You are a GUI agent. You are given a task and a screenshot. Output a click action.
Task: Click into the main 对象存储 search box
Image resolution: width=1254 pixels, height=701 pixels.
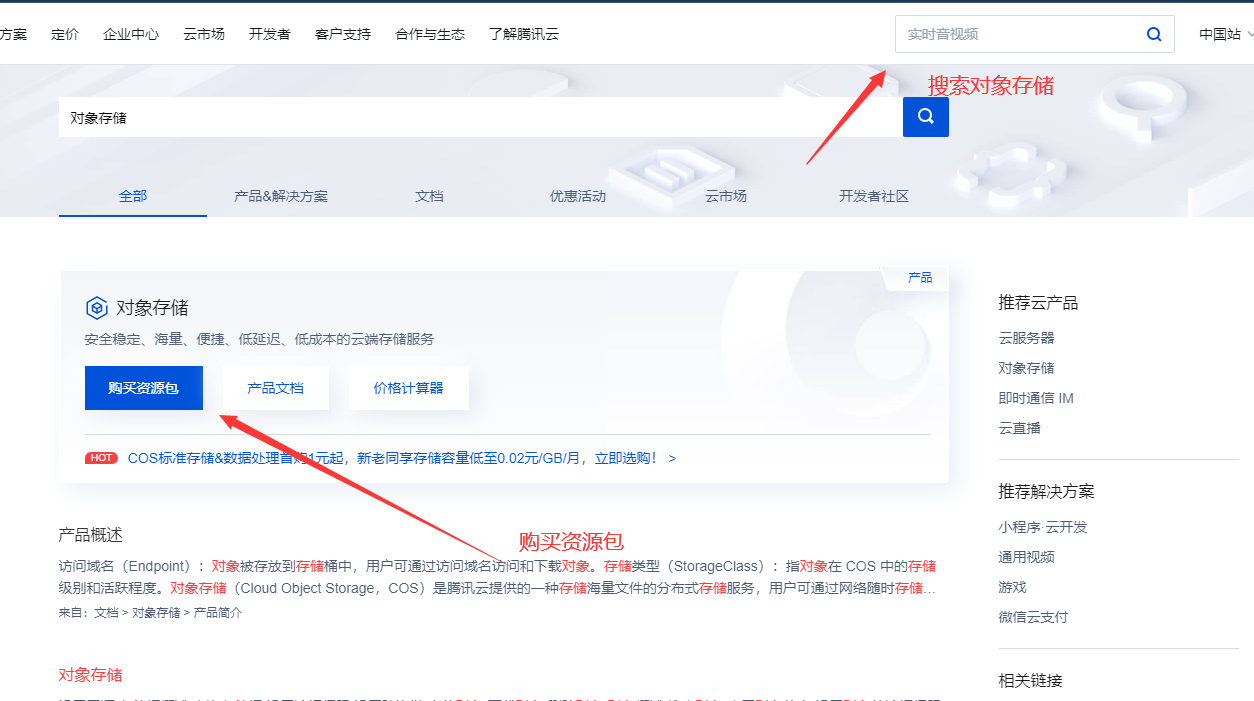click(x=481, y=117)
